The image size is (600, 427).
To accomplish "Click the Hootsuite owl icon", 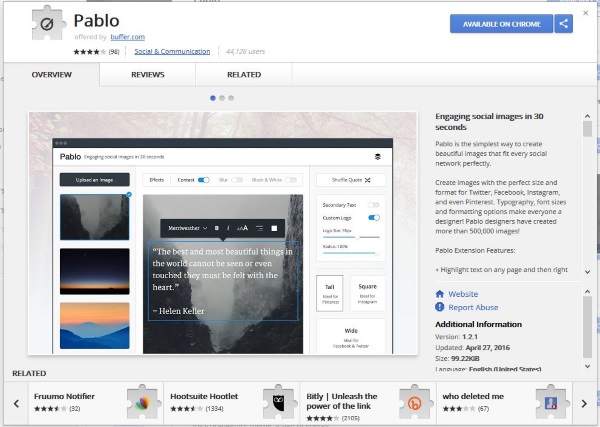I will pyautogui.click(x=279, y=403).
